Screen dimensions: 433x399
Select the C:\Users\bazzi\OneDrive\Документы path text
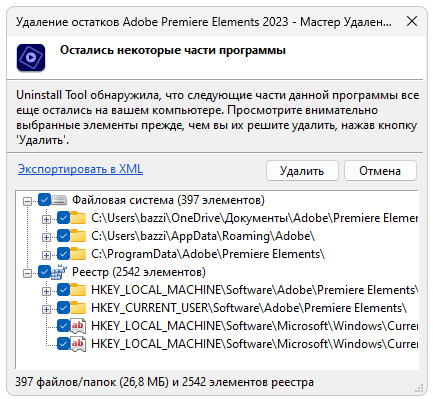tap(254, 218)
